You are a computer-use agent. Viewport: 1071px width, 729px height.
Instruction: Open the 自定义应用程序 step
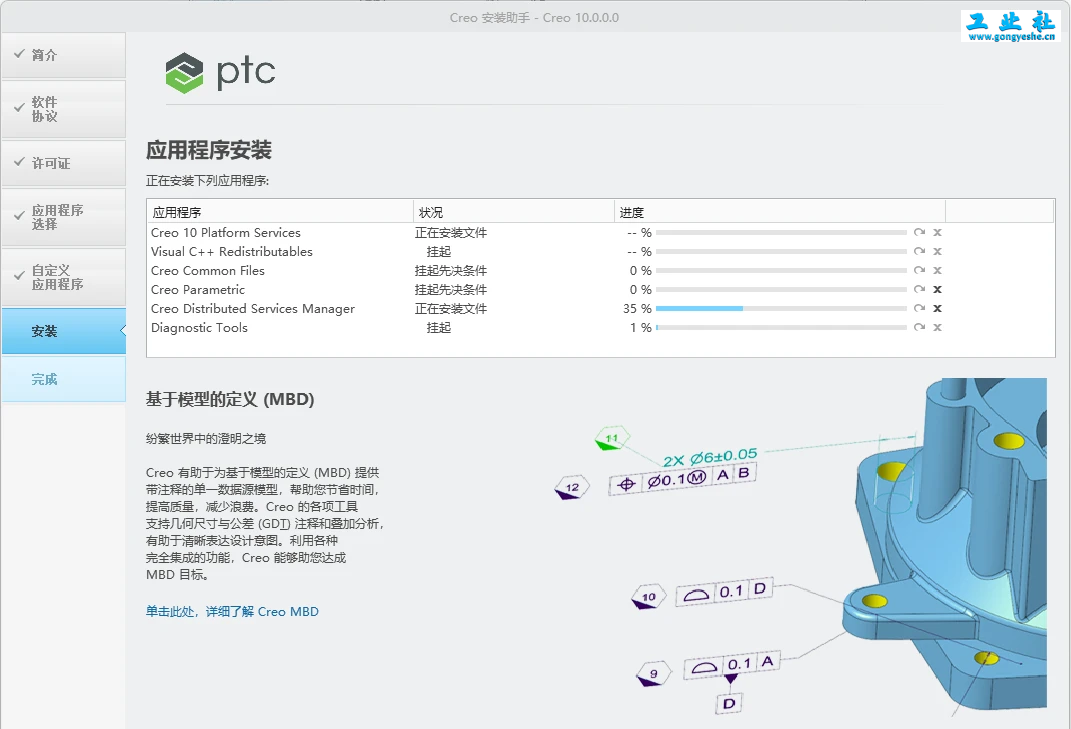64,277
